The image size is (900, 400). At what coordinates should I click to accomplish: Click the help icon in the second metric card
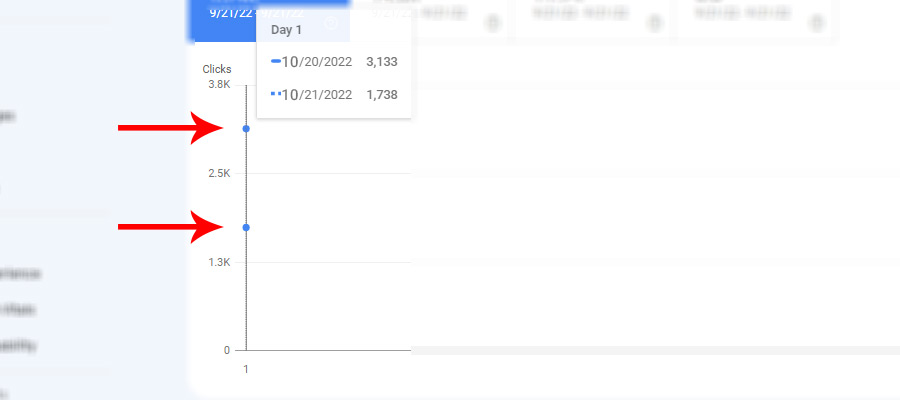[493, 23]
